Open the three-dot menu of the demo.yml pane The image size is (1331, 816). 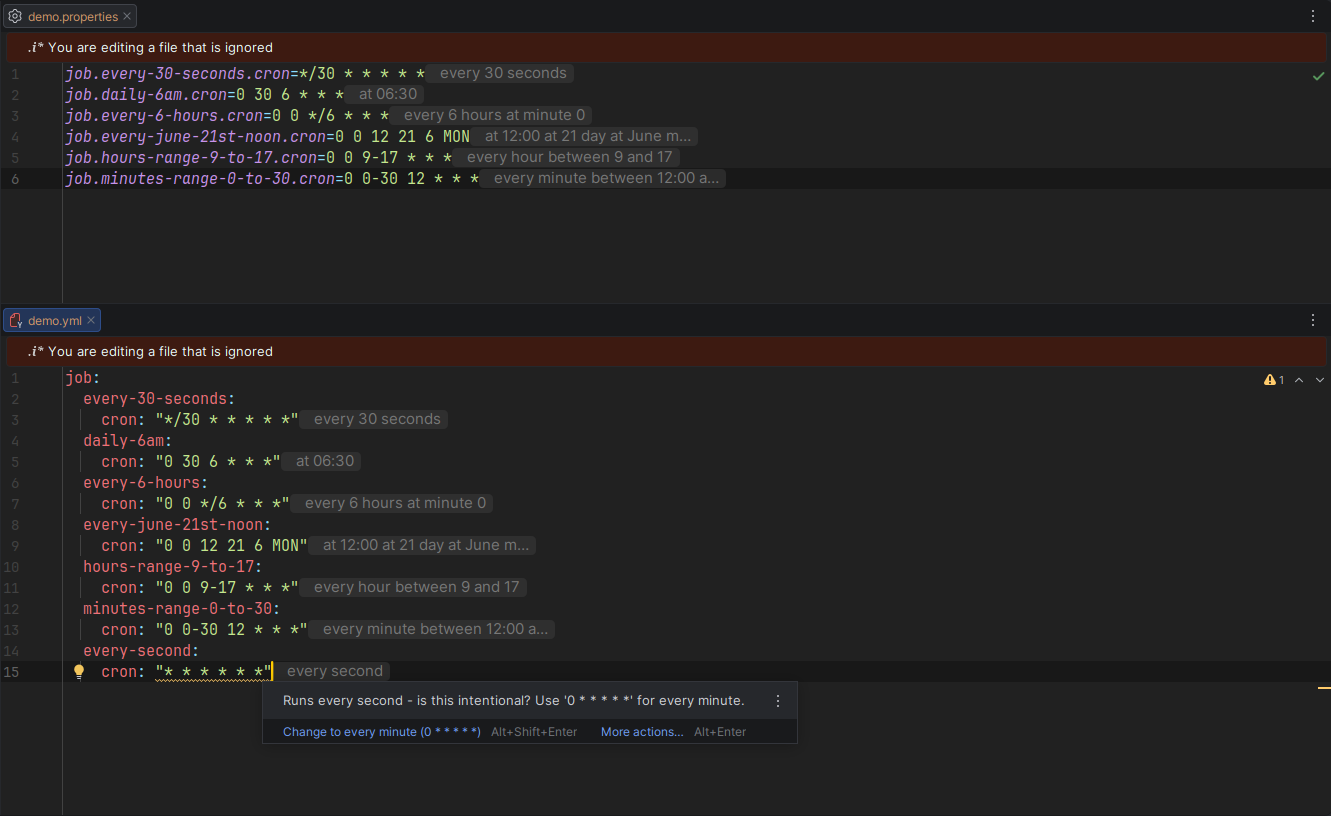pos(1313,320)
